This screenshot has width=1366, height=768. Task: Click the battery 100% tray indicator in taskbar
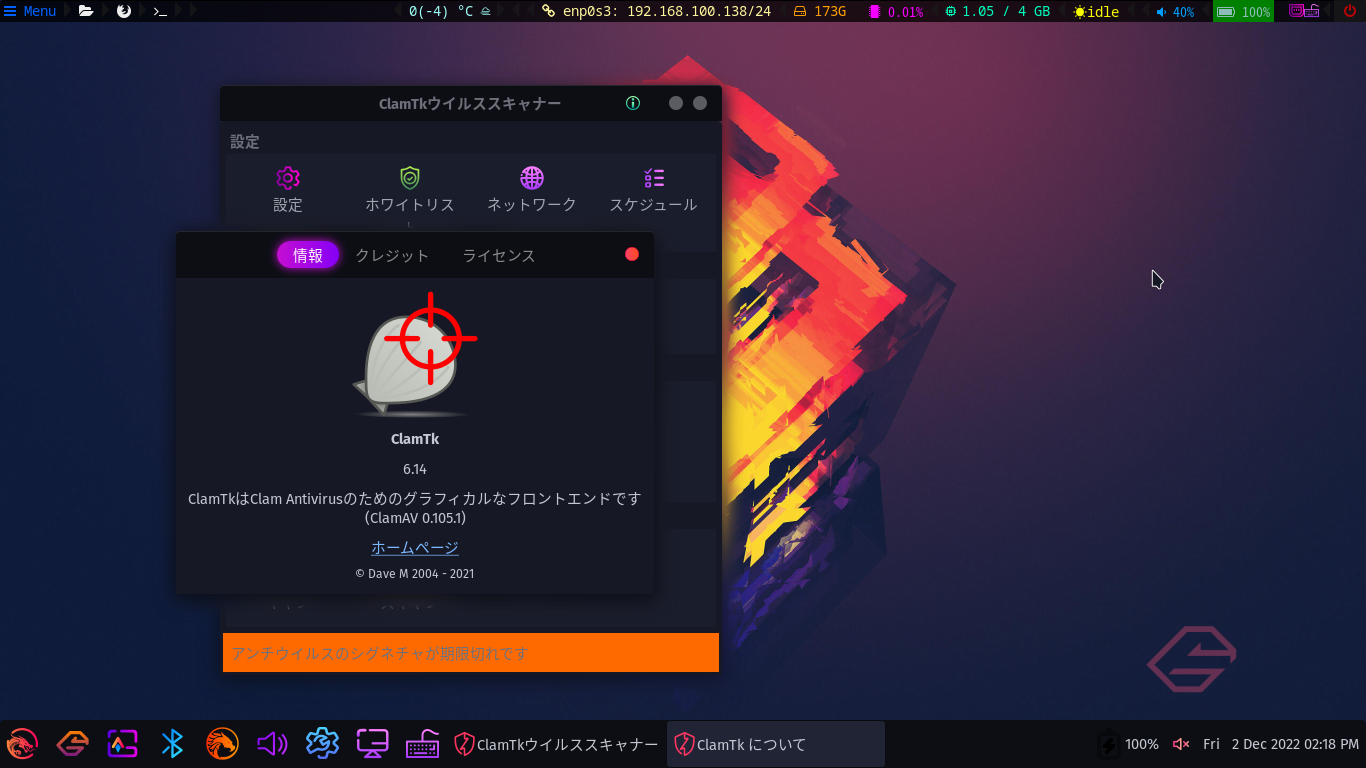click(1128, 744)
